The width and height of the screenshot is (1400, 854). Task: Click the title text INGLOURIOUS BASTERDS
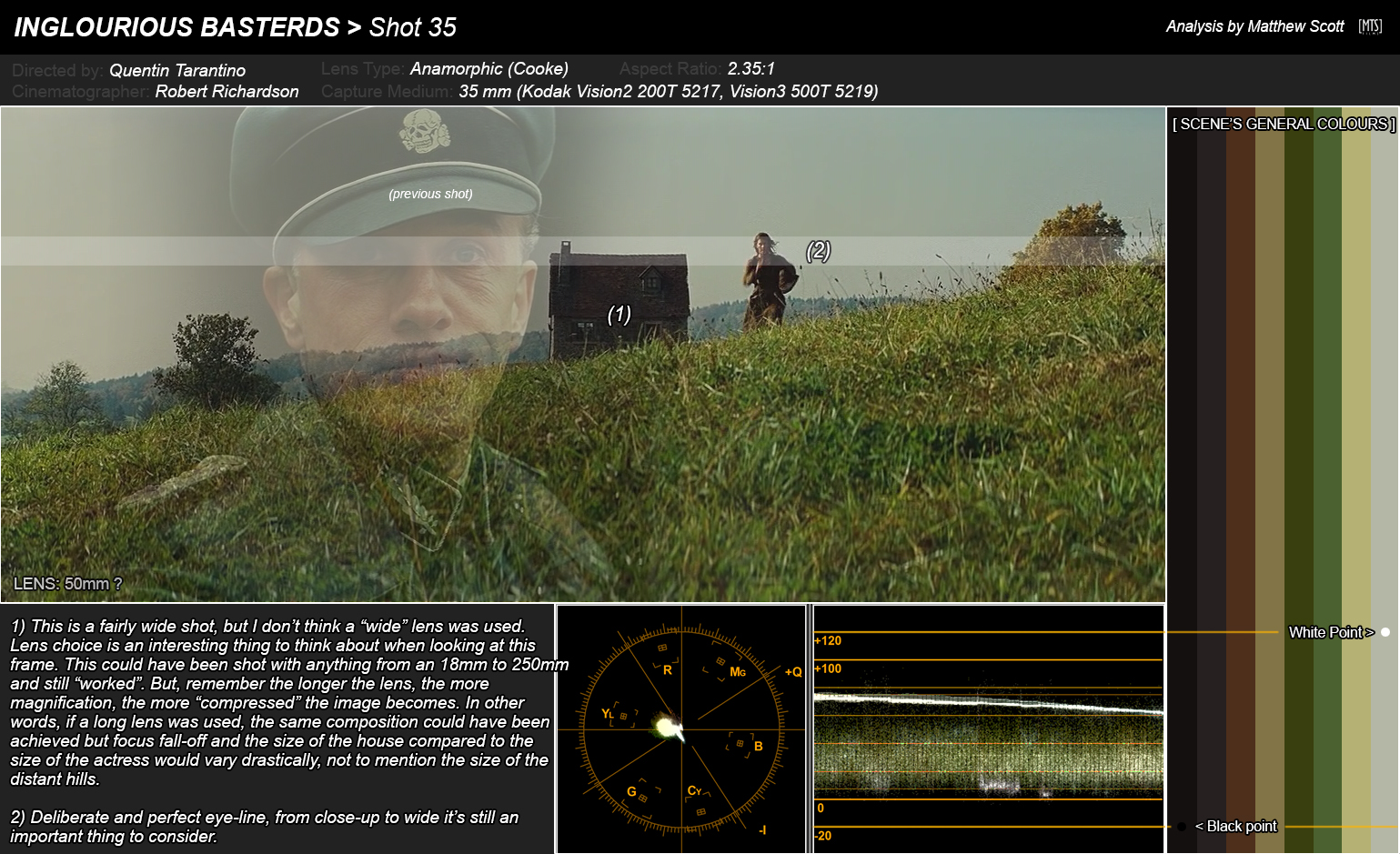pos(176,27)
